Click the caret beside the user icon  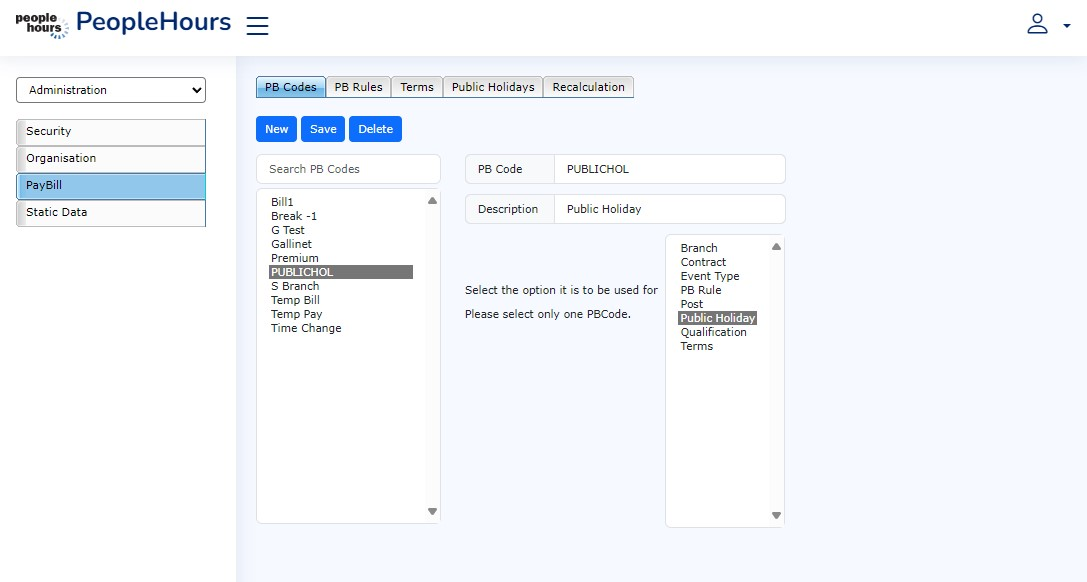(1066, 27)
